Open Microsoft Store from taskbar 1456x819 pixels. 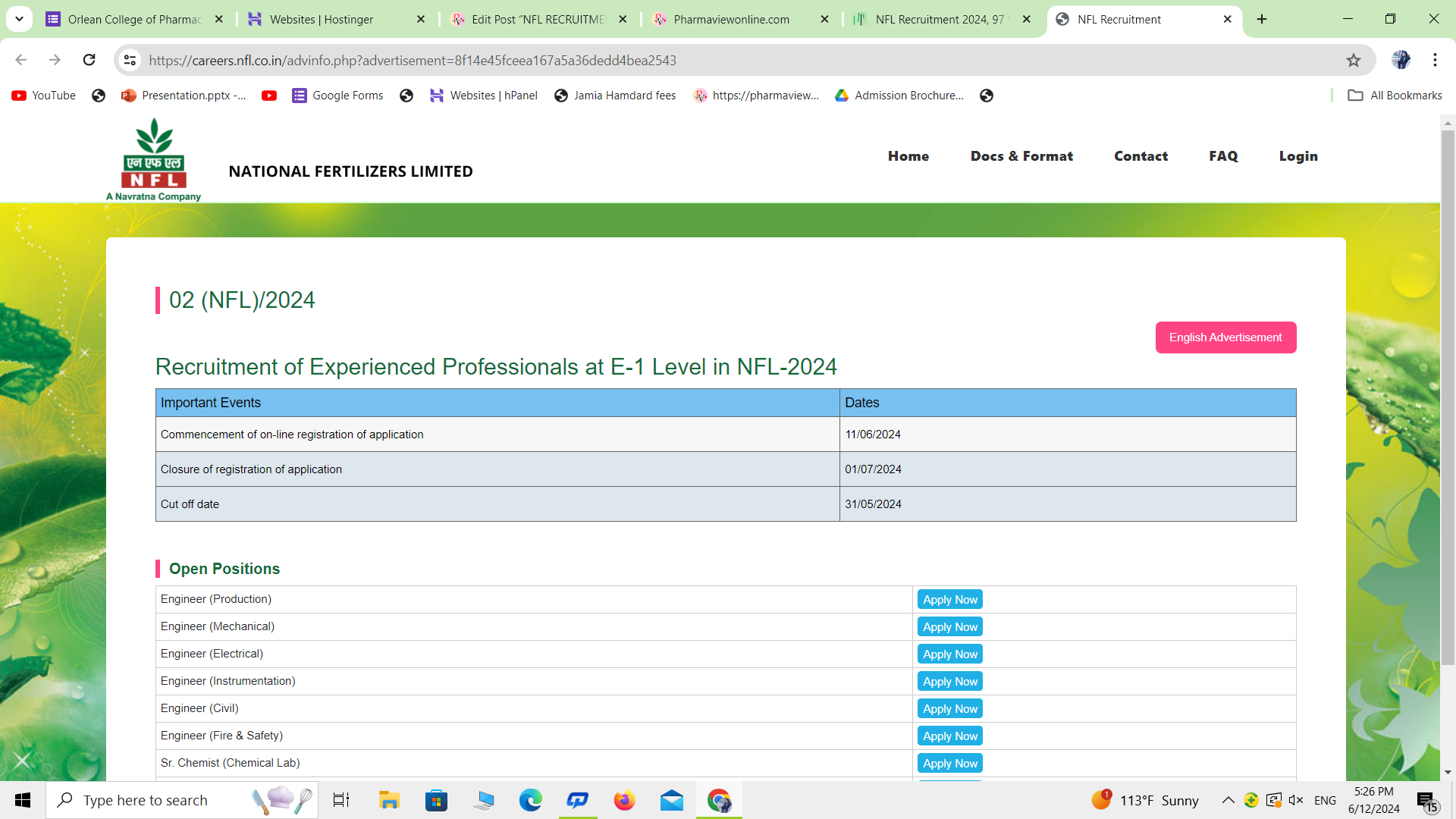[x=436, y=800]
